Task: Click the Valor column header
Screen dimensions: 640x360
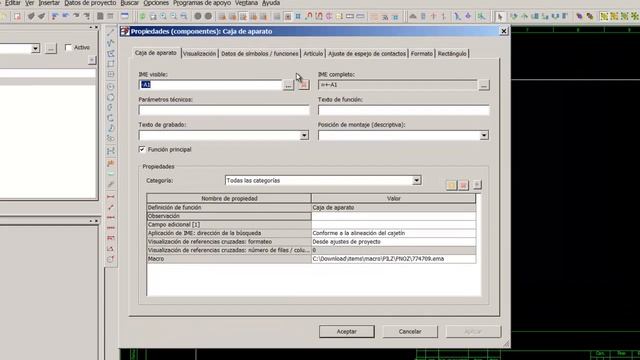Action: (x=393, y=198)
